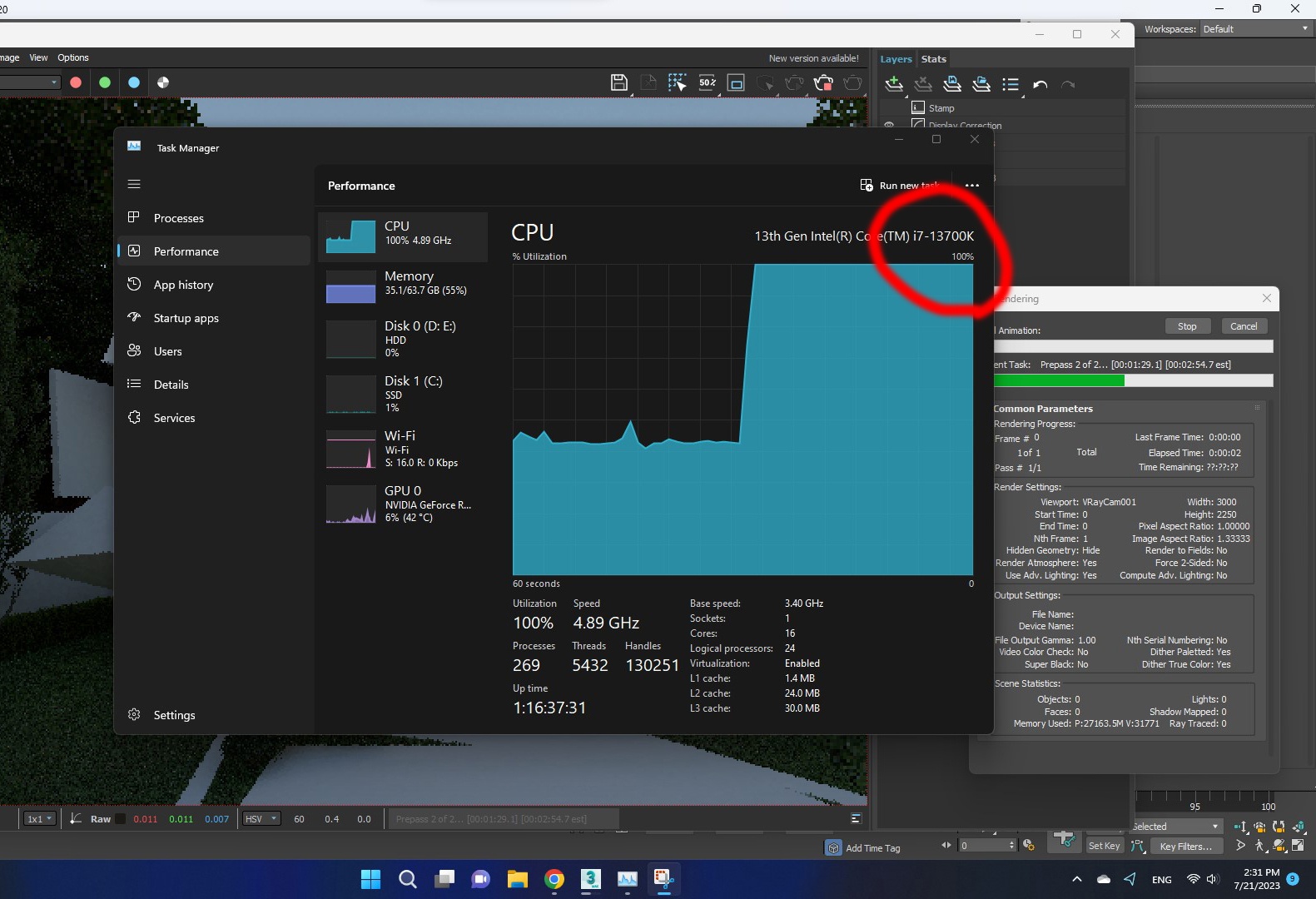Viewport: 1316px width, 899px height.
Task: Open Startup apps in Task Manager
Action: click(x=213, y=318)
